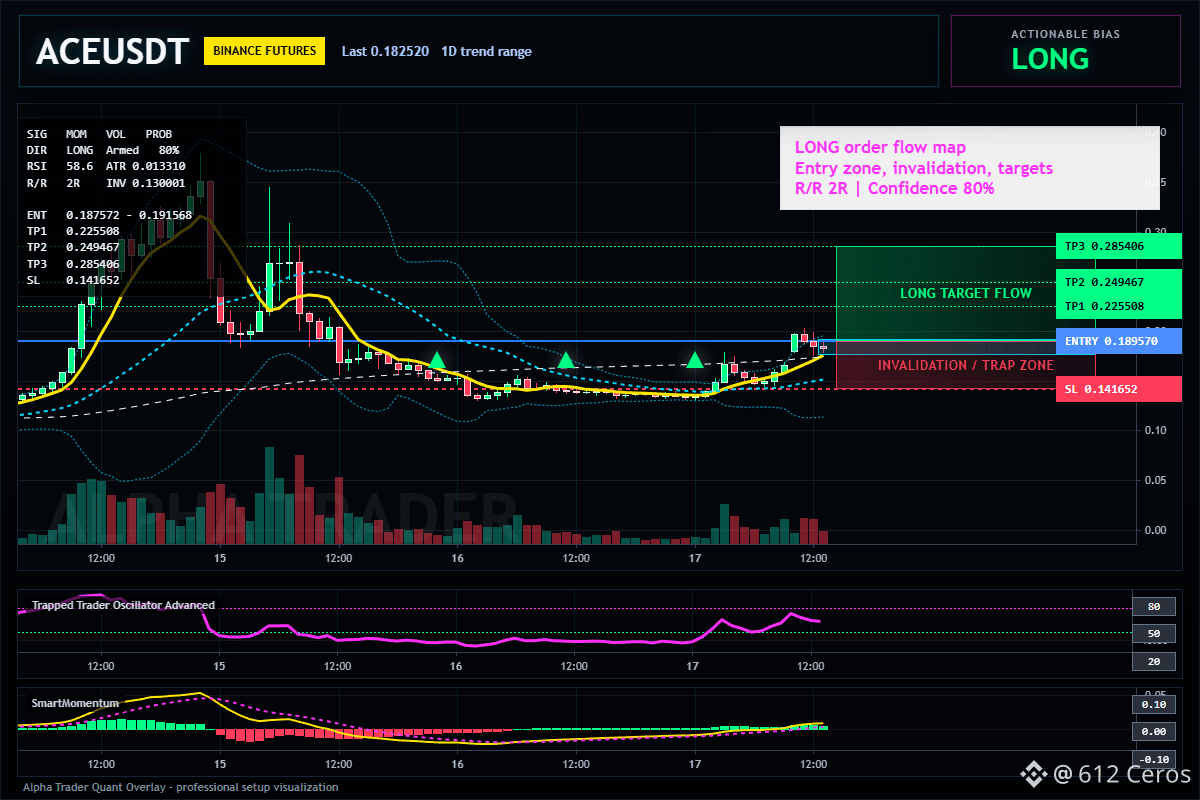Image resolution: width=1200 pixels, height=800 pixels.
Task: Select the red SL 0.141652 price tag
Action: (1118, 389)
